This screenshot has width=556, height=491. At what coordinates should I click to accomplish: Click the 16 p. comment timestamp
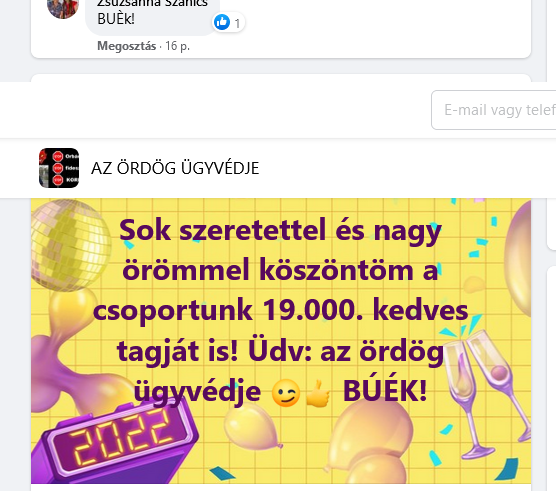tap(177, 46)
